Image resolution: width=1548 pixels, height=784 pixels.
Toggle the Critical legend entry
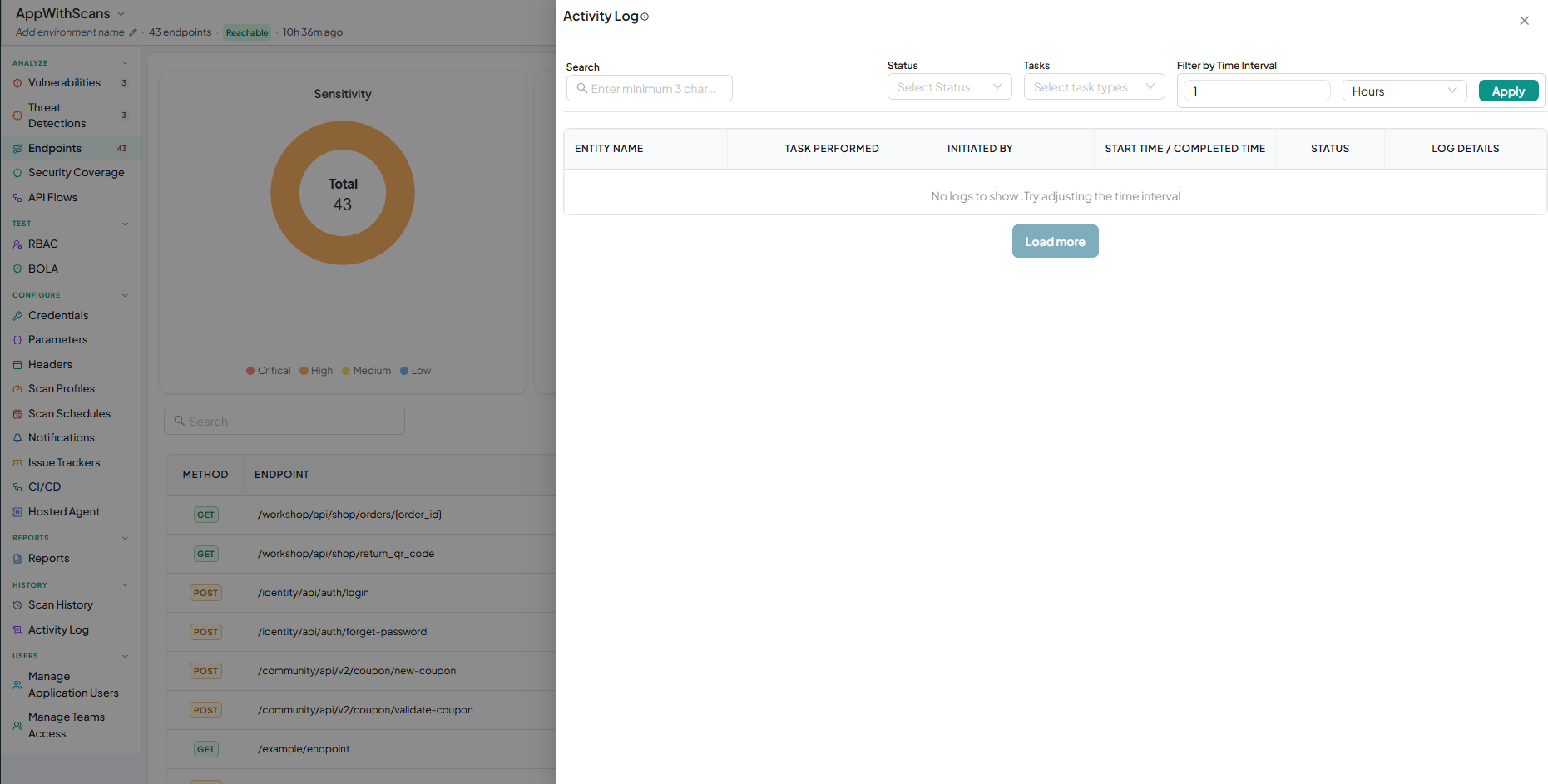coord(268,371)
